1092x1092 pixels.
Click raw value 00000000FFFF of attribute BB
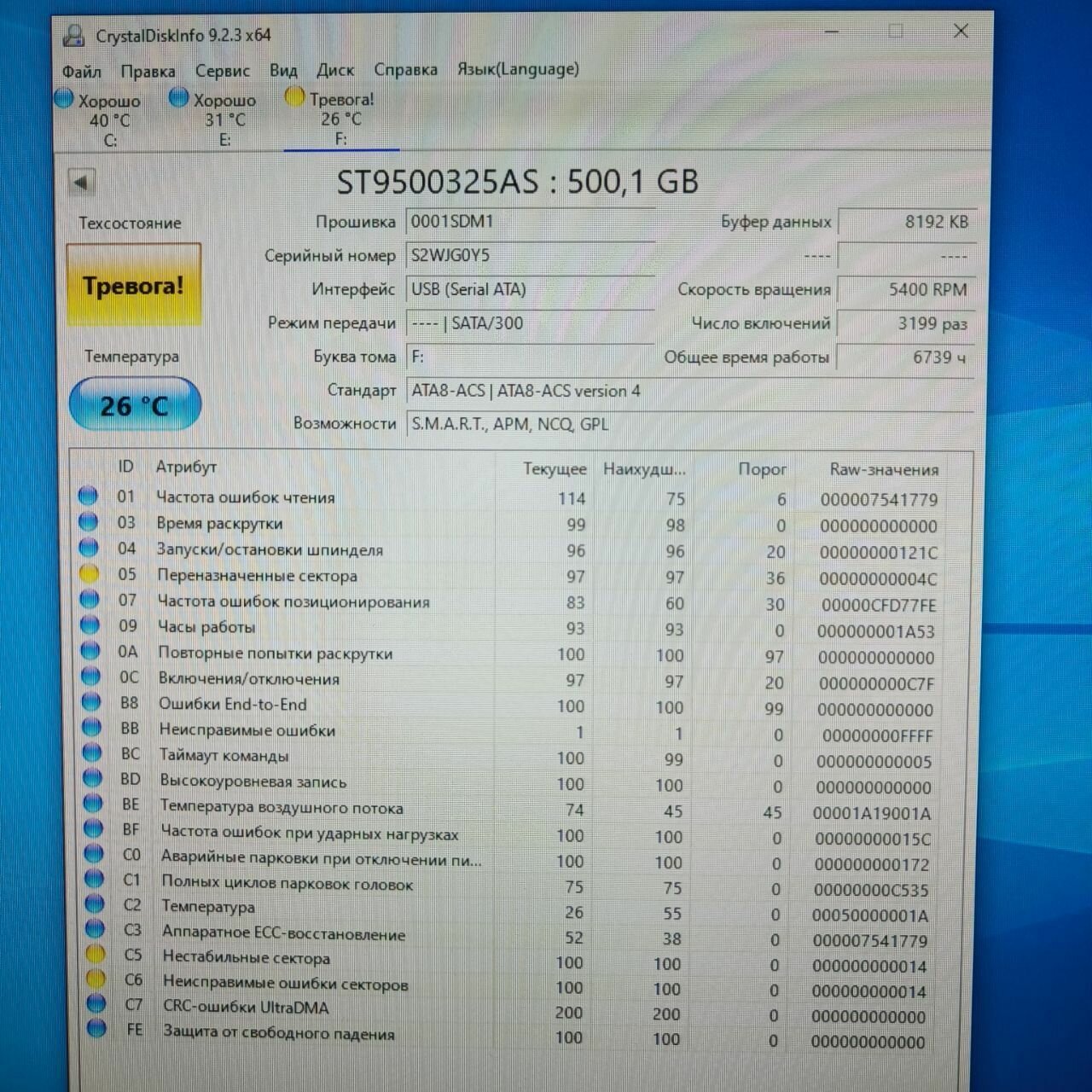(x=878, y=735)
